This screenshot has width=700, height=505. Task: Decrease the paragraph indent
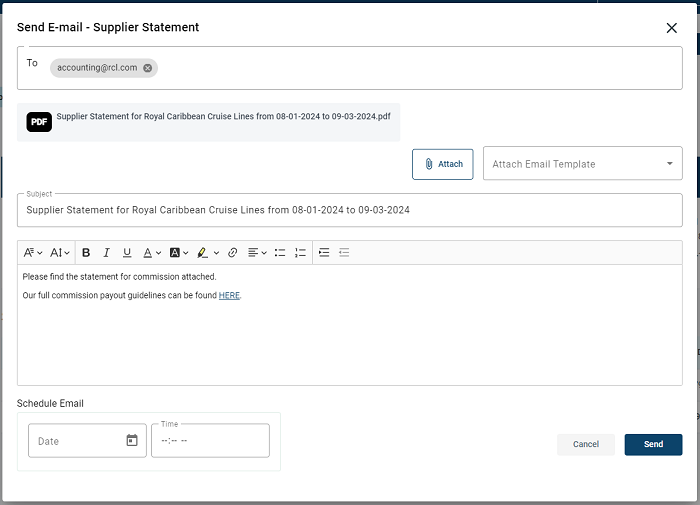[344, 253]
